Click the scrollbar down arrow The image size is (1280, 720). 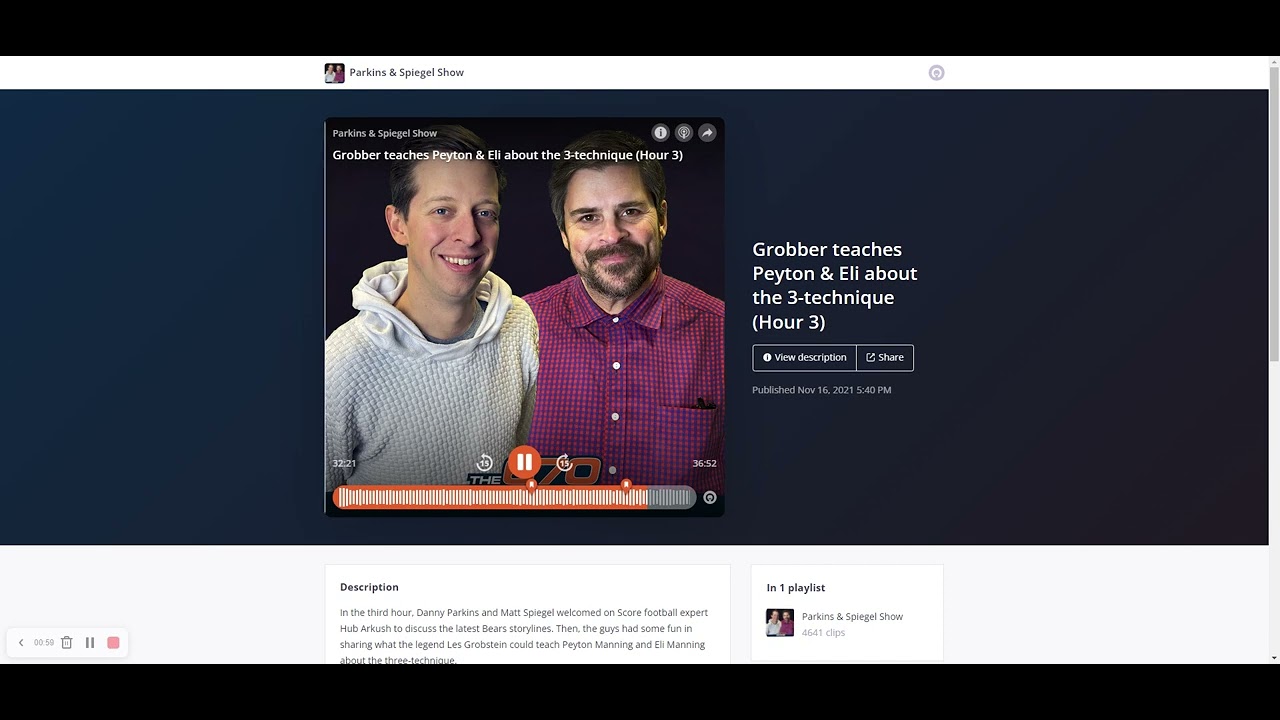click(1274, 658)
